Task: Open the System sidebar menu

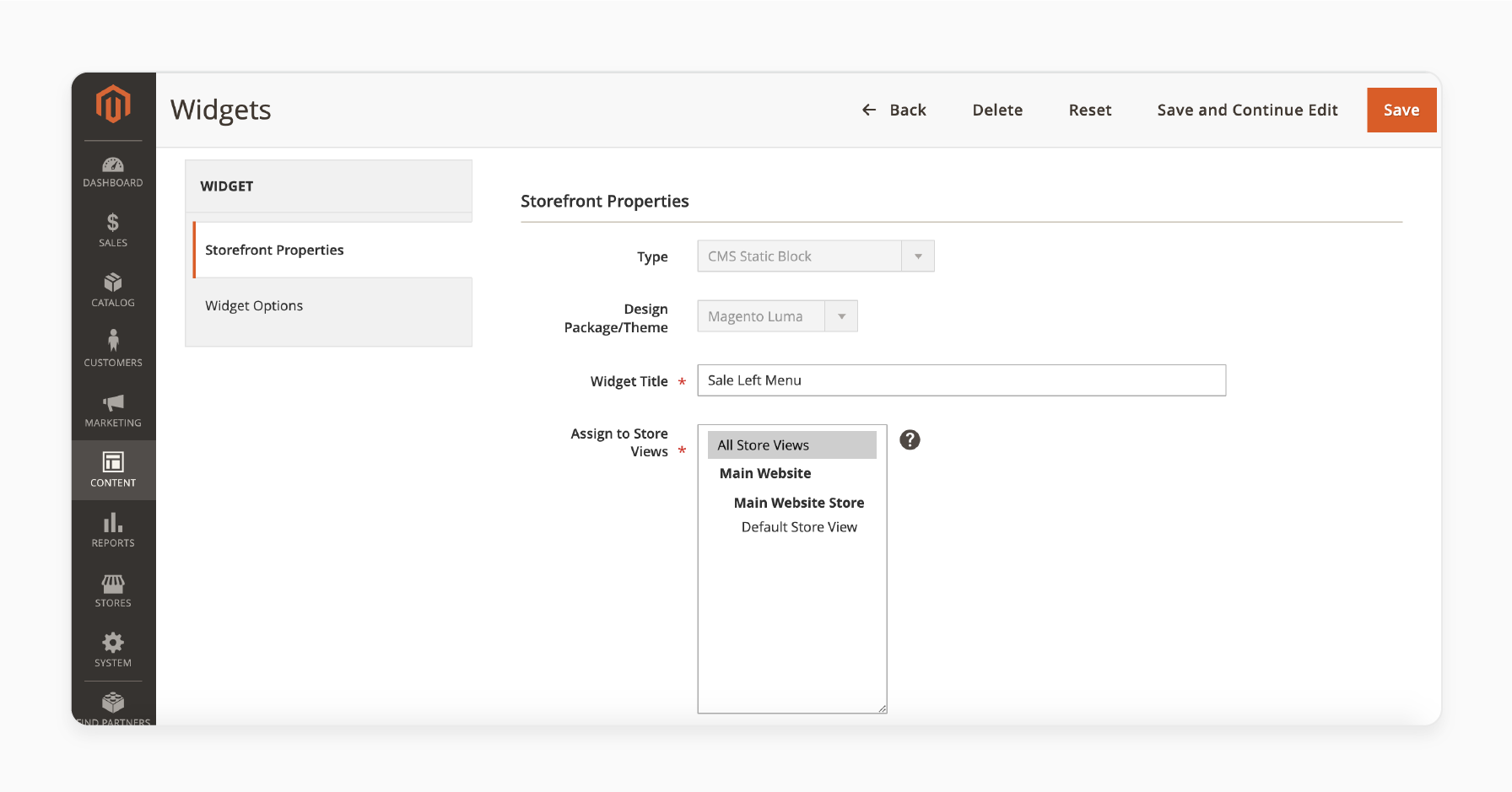Action: (113, 650)
